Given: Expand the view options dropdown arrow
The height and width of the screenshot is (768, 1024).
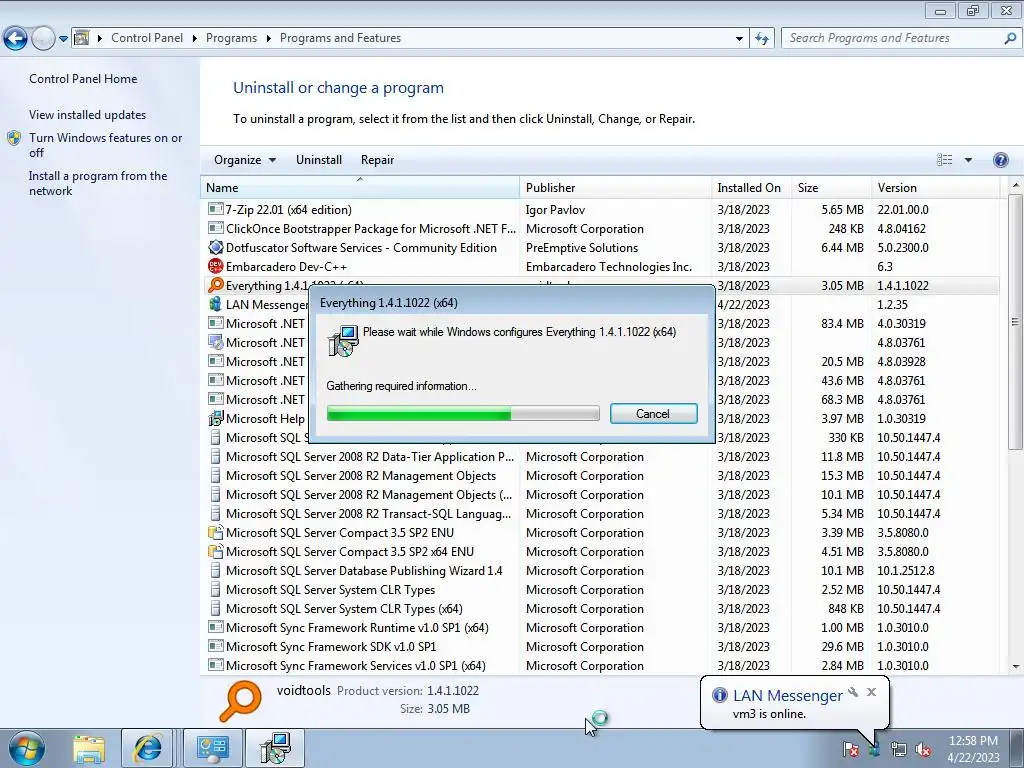Looking at the screenshot, I should click(968, 160).
